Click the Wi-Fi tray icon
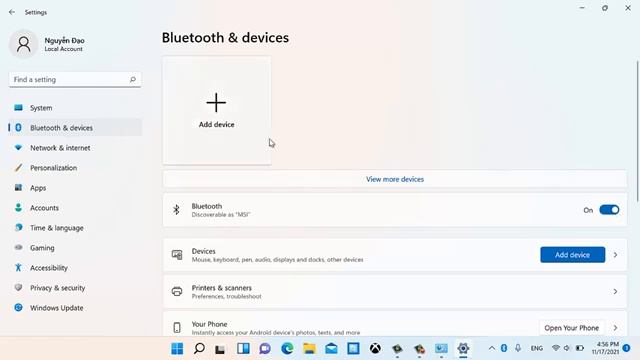This screenshot has height=360, width=640. pos(555,348)
